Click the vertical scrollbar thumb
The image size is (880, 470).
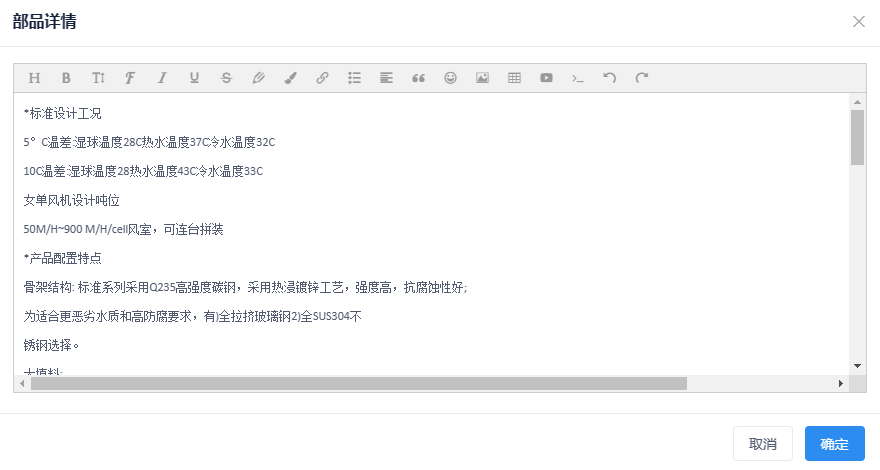click(857, 138)
